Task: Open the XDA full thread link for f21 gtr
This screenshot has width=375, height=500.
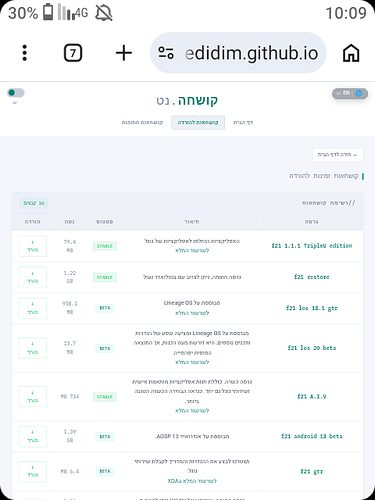Action: (192, 481)
